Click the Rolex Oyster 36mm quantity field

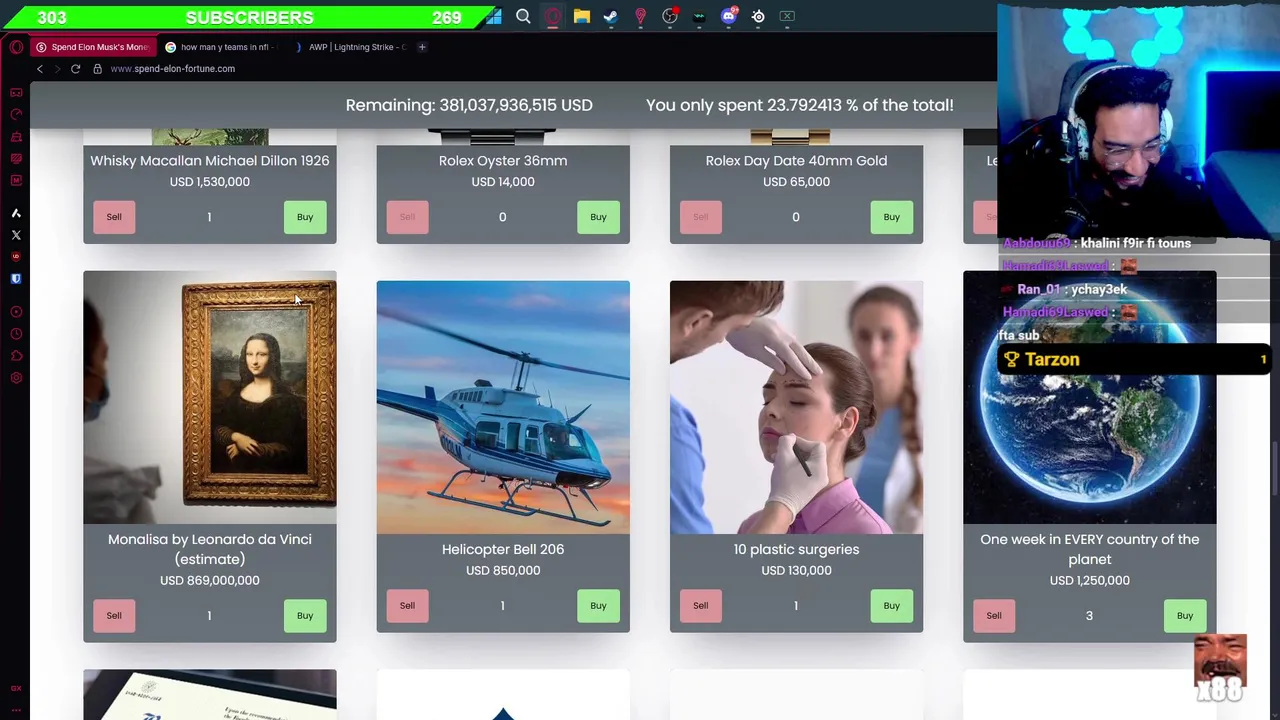coord(502,217)
